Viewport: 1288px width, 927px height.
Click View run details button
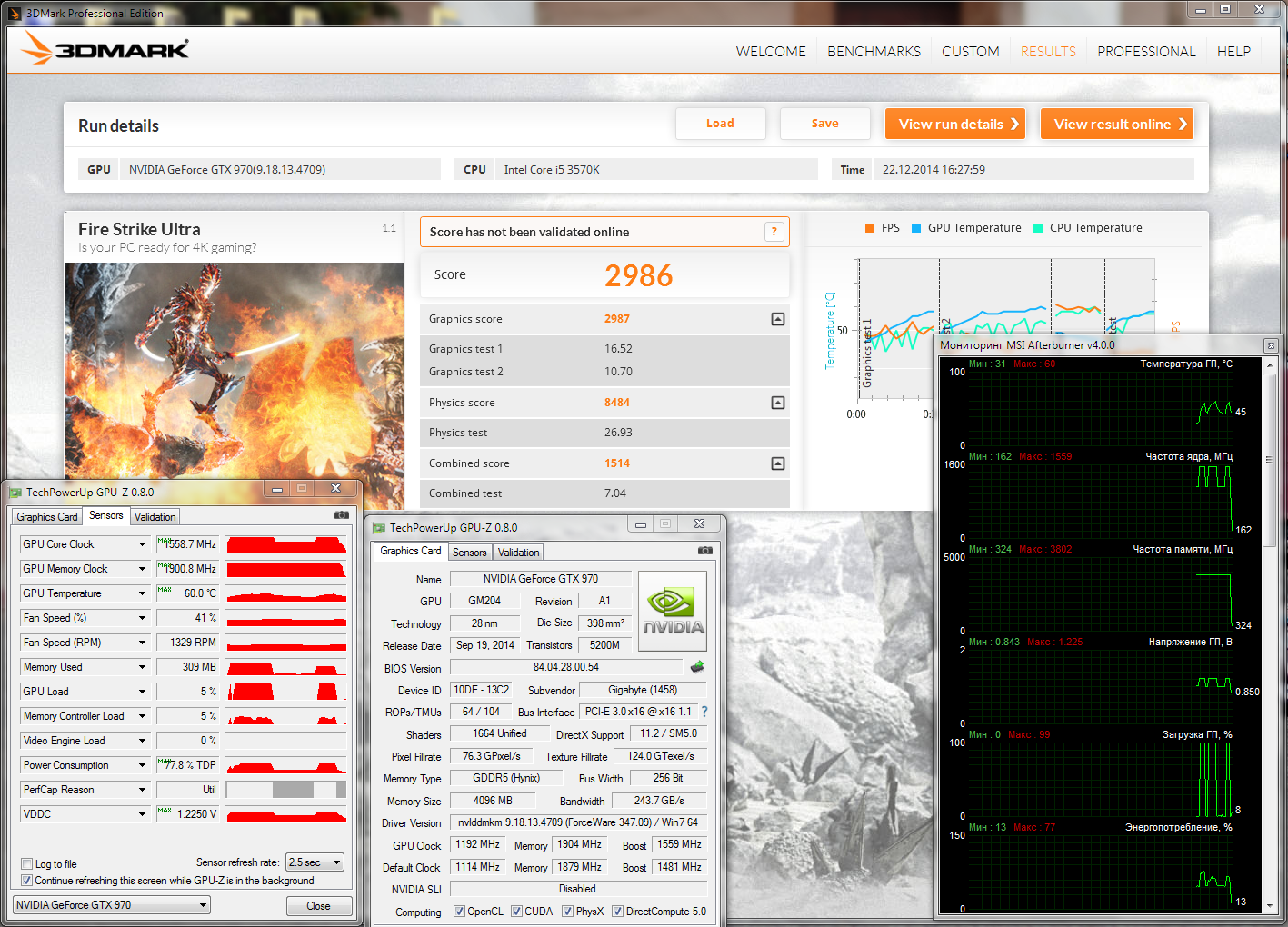click(955, 124)
